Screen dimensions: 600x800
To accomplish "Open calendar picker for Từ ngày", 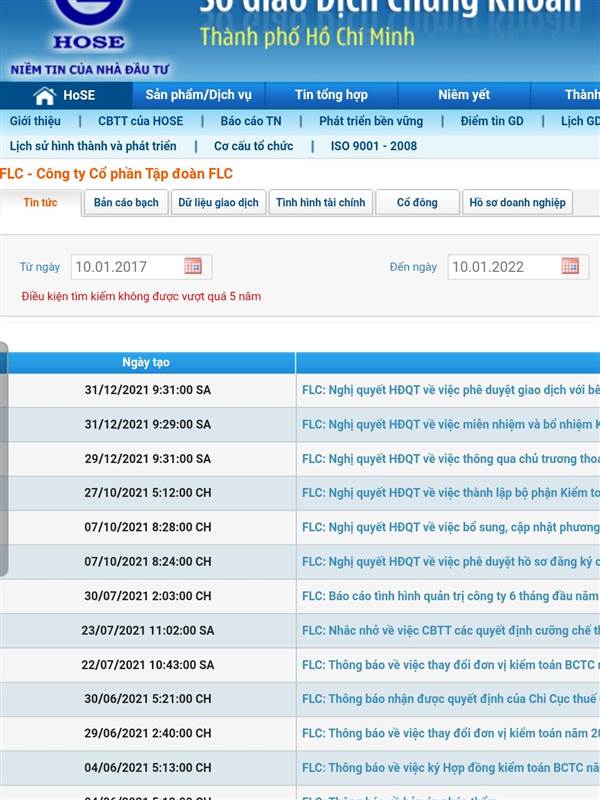I will (193, 266).
